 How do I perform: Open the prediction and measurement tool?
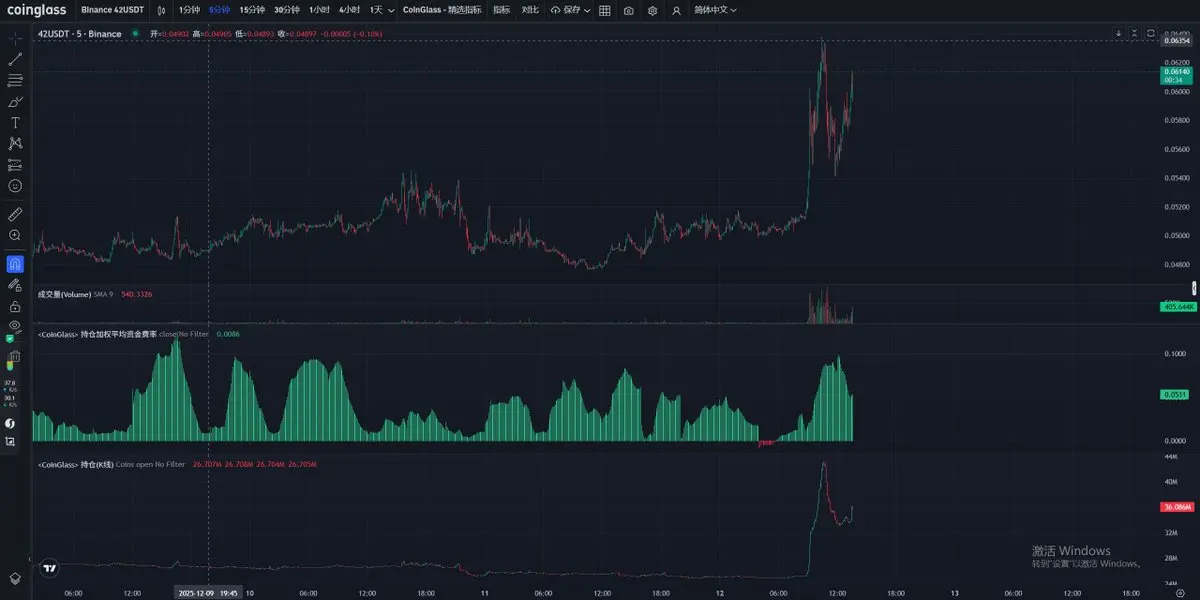click(x=15, y=164)
